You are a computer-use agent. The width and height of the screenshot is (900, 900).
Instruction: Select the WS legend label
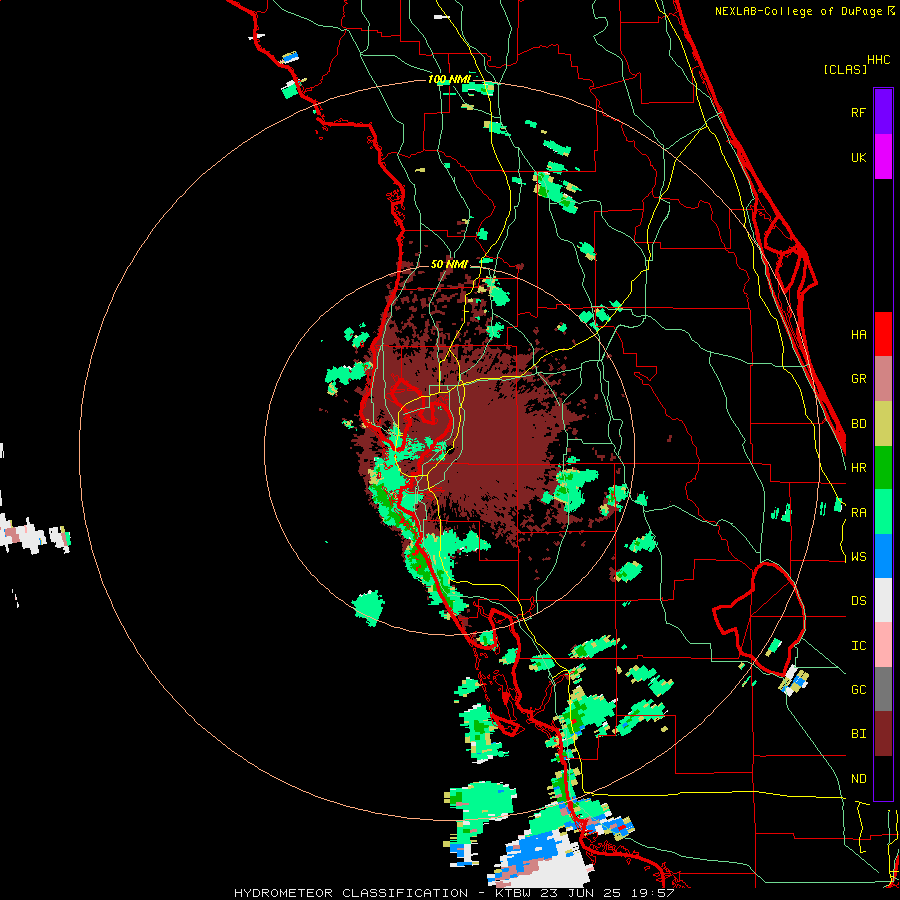858,557
